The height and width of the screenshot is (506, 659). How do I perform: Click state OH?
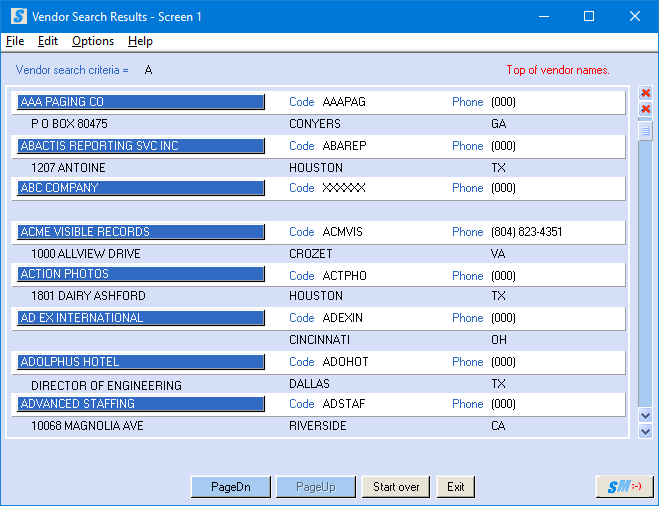[499, 340]
